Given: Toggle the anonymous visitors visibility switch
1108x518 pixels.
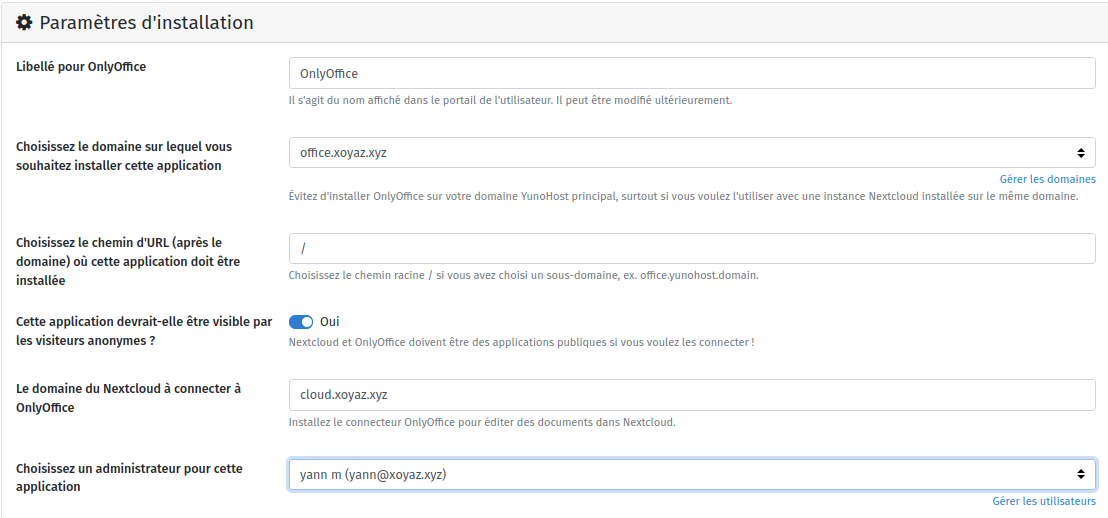Looking at the screenshot, I should click(301, 322).
